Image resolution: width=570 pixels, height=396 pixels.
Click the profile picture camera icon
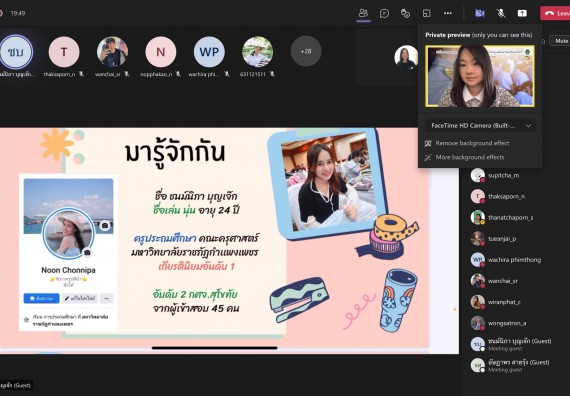click(x=87, y=252)
